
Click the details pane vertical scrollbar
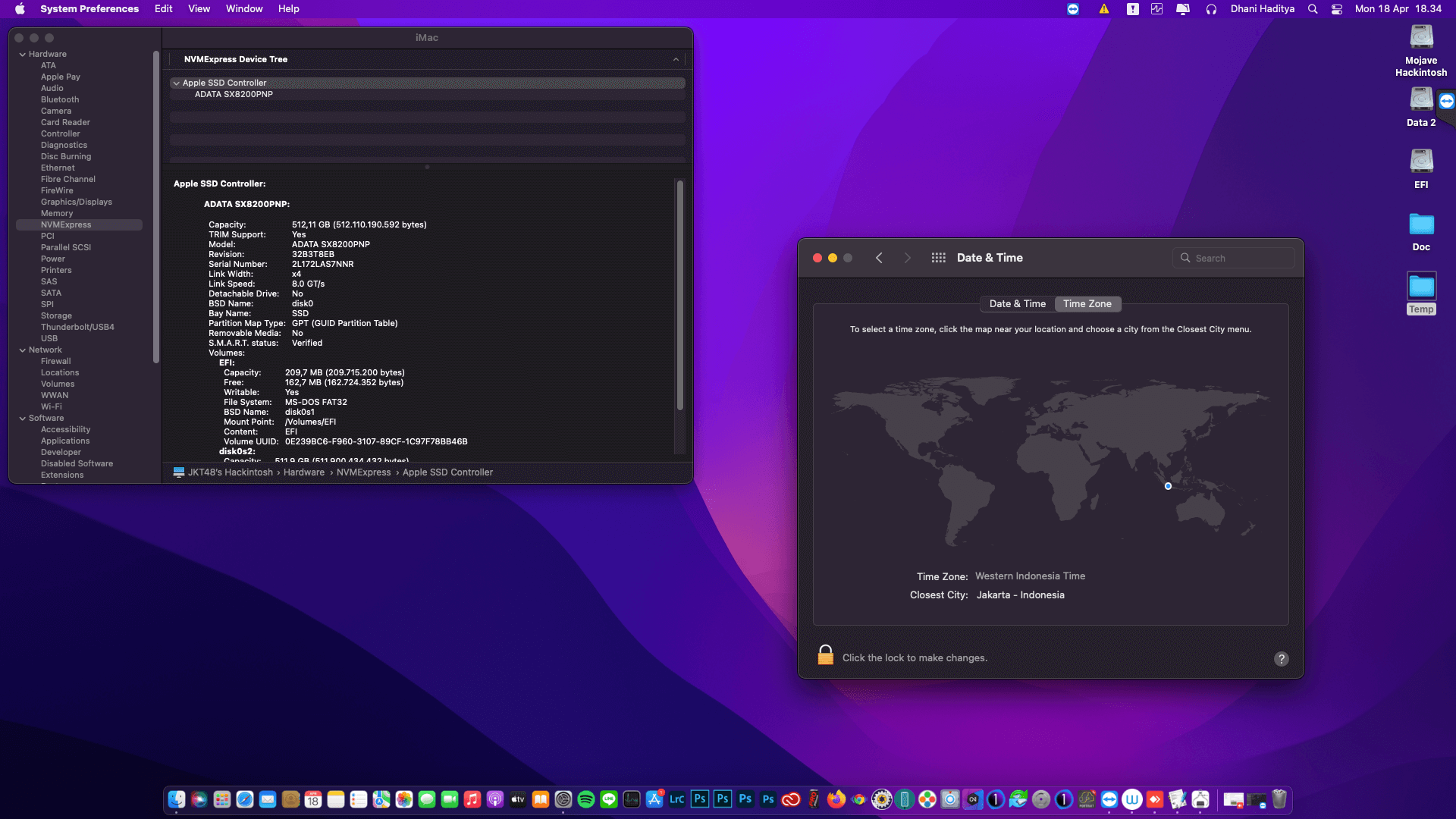pos(679,296)
